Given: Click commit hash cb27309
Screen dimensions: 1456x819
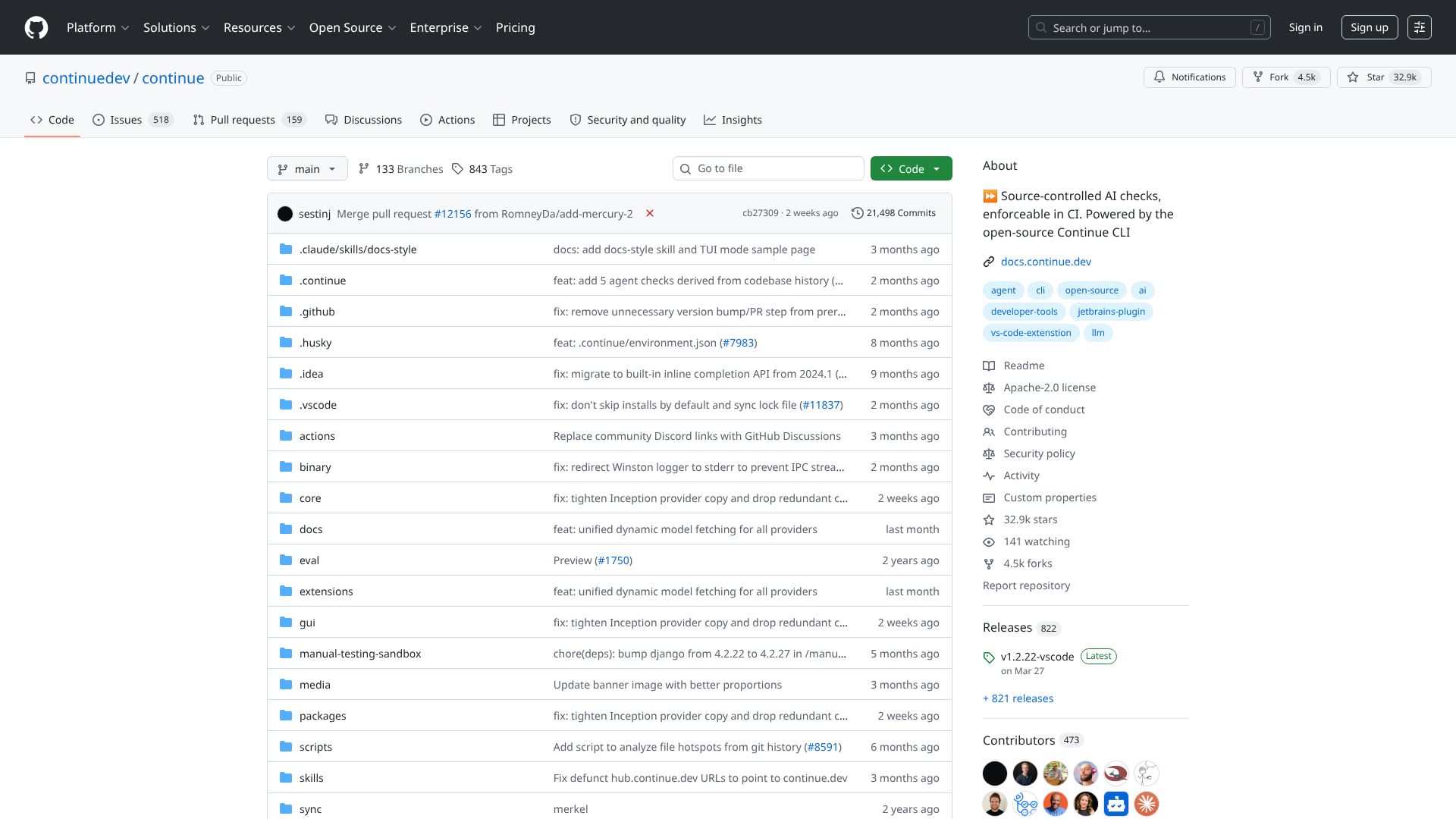Looking at the screenshot, I should (761, 213).
